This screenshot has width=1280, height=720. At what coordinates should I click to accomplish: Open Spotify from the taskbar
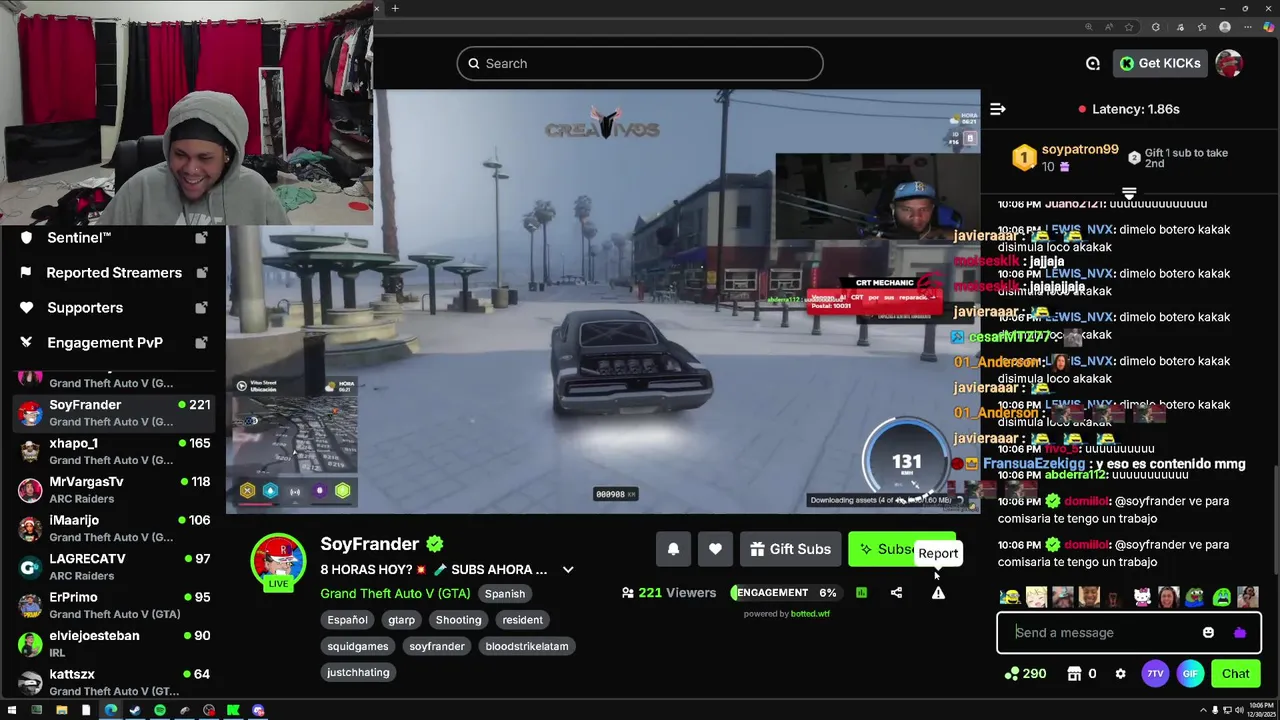pos(160,711)
